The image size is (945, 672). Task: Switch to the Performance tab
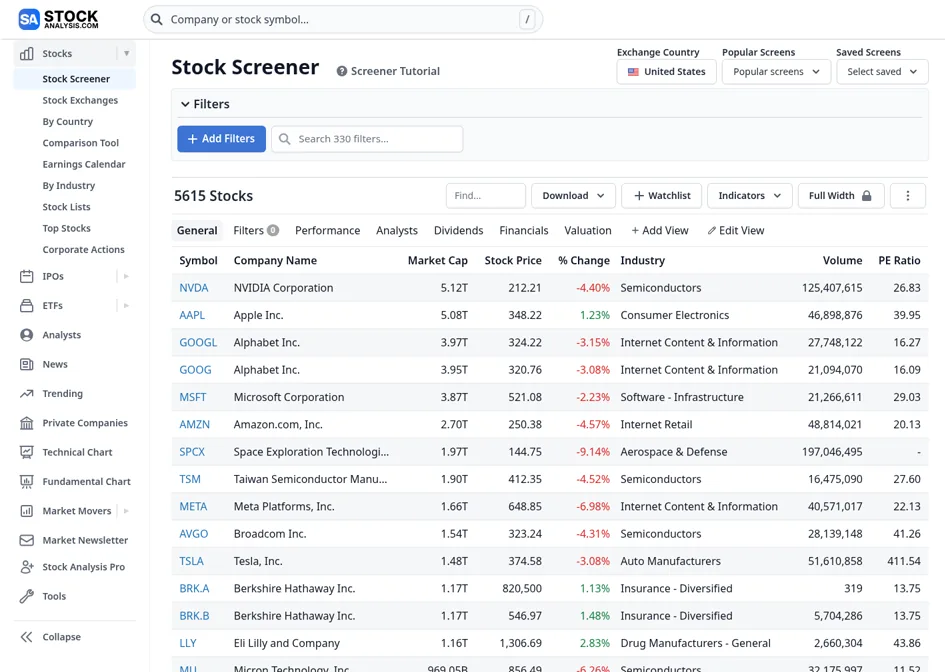point(327,230)
